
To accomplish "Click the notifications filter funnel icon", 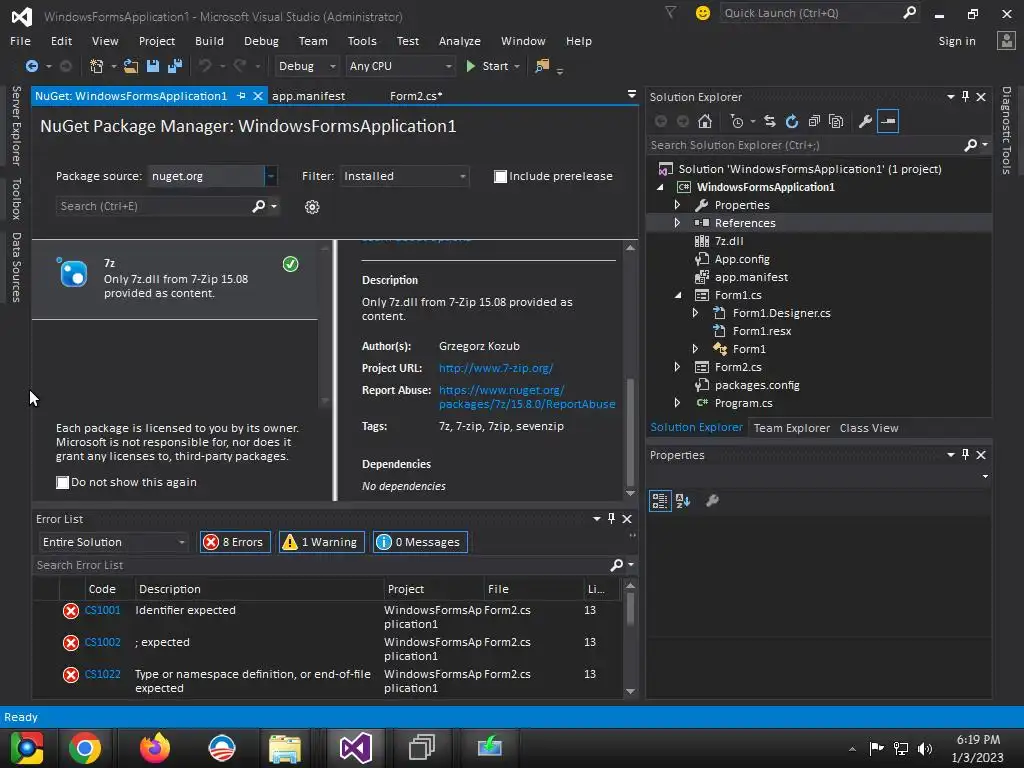I will (x=671, y=12).
